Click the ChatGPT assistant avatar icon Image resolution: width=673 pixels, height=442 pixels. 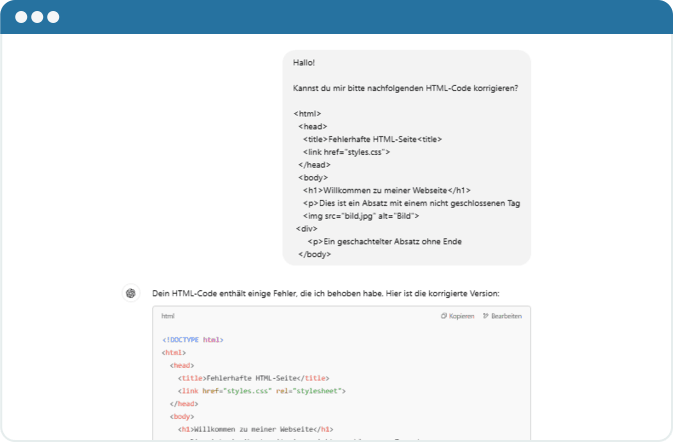(131, 293)
